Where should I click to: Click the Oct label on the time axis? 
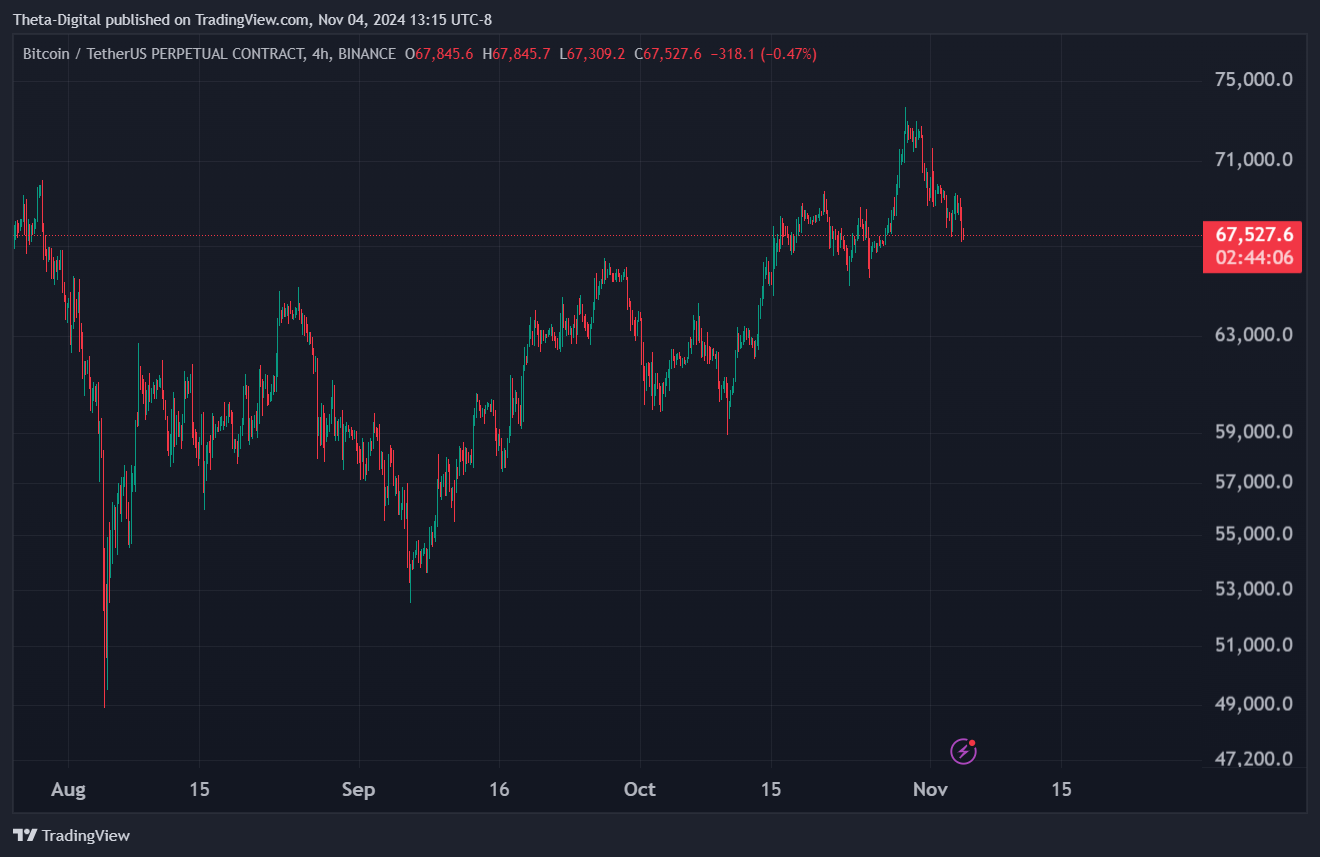639,790
